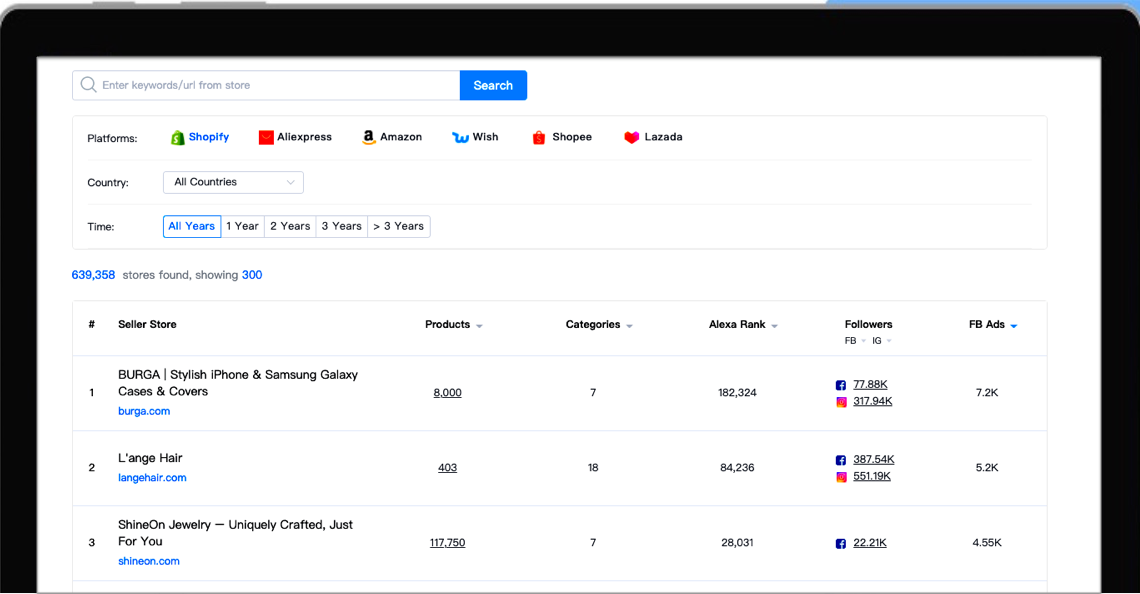Open shineon.com store link
The image size is (1140, 594).
148,561
